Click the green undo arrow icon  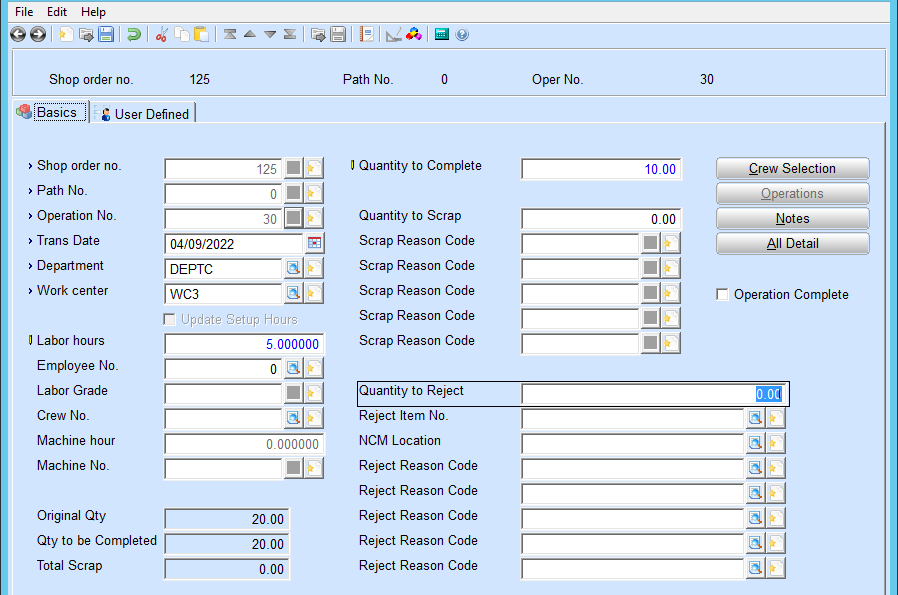coord(134,35)
